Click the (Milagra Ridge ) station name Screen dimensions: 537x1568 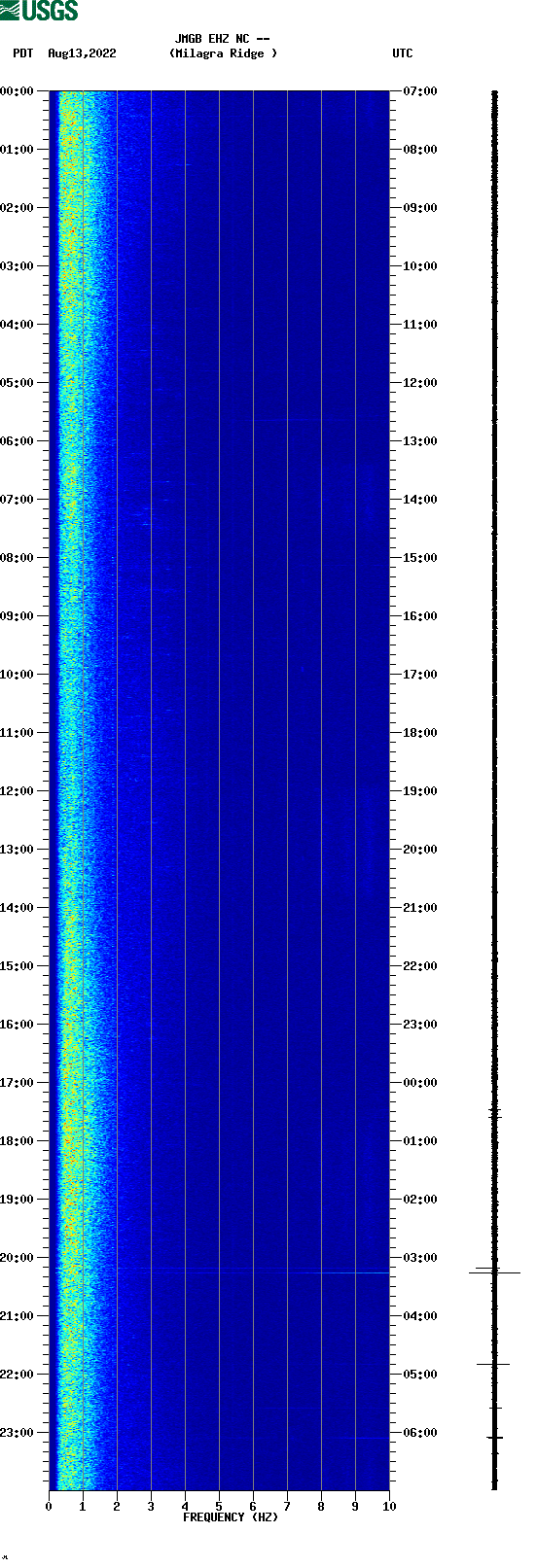[223, 53]
